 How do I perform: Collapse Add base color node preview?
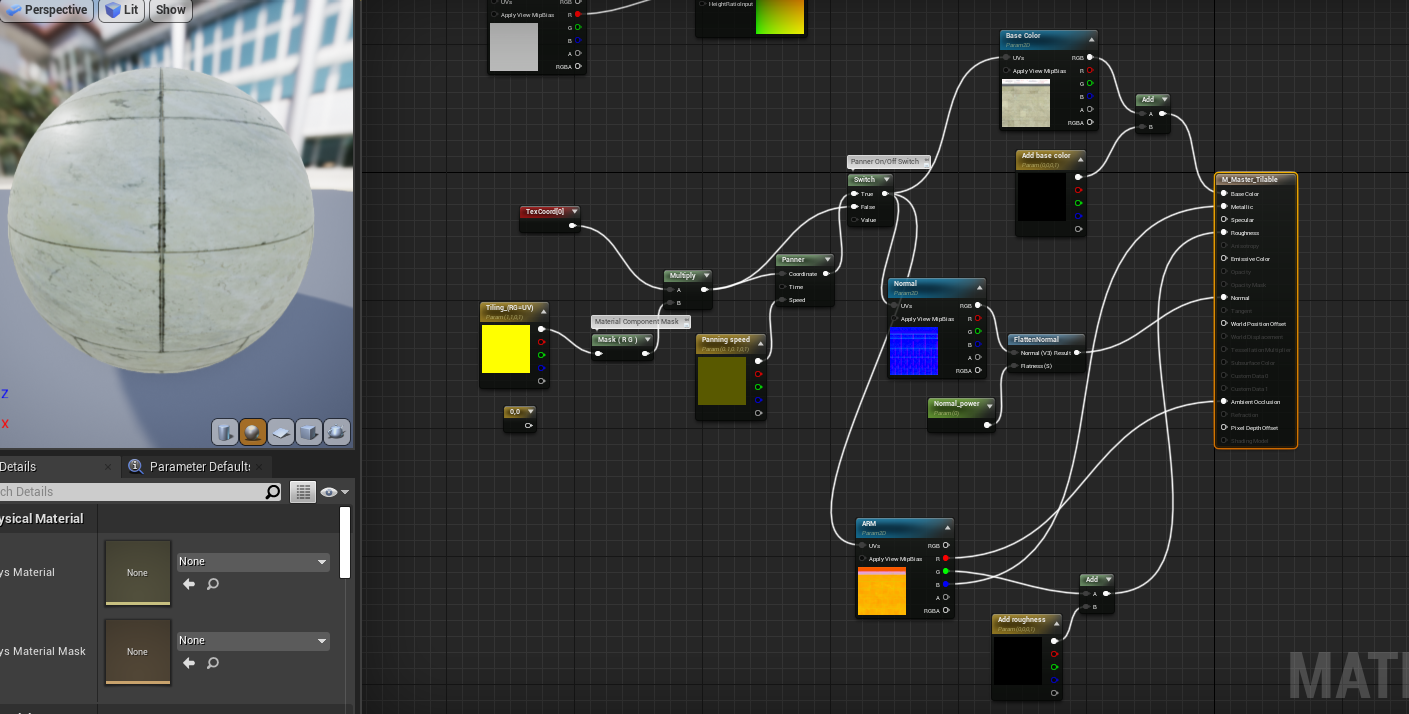pos(1080,158)
